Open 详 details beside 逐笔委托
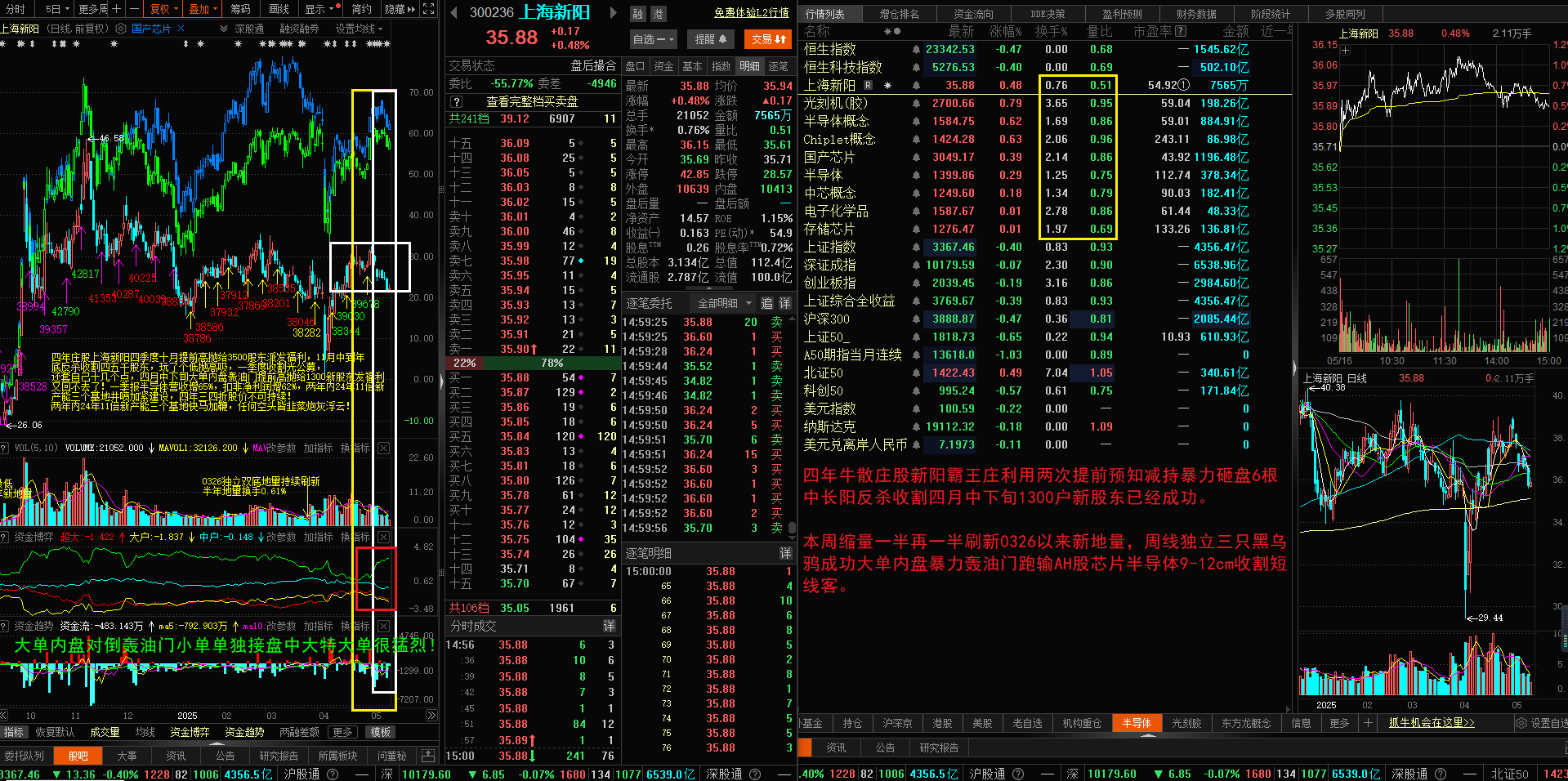 click(x=785, y=303)
